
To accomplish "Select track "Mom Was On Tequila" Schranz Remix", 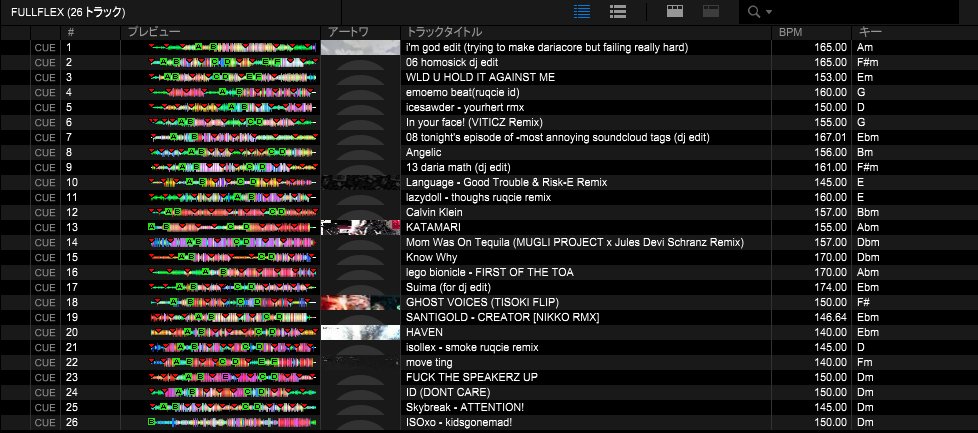I will [574, 242].
